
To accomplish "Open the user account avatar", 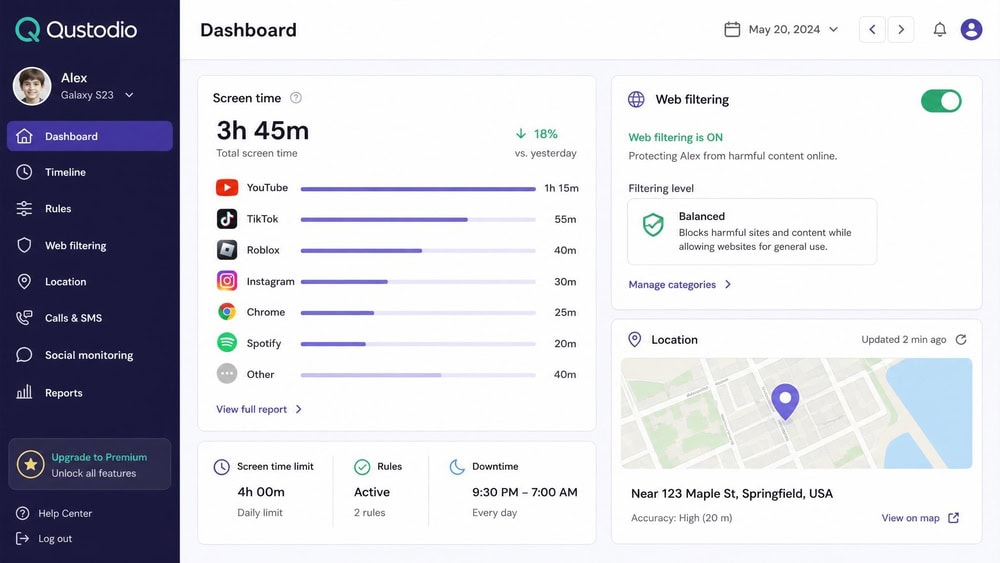I will click(971, 29).
